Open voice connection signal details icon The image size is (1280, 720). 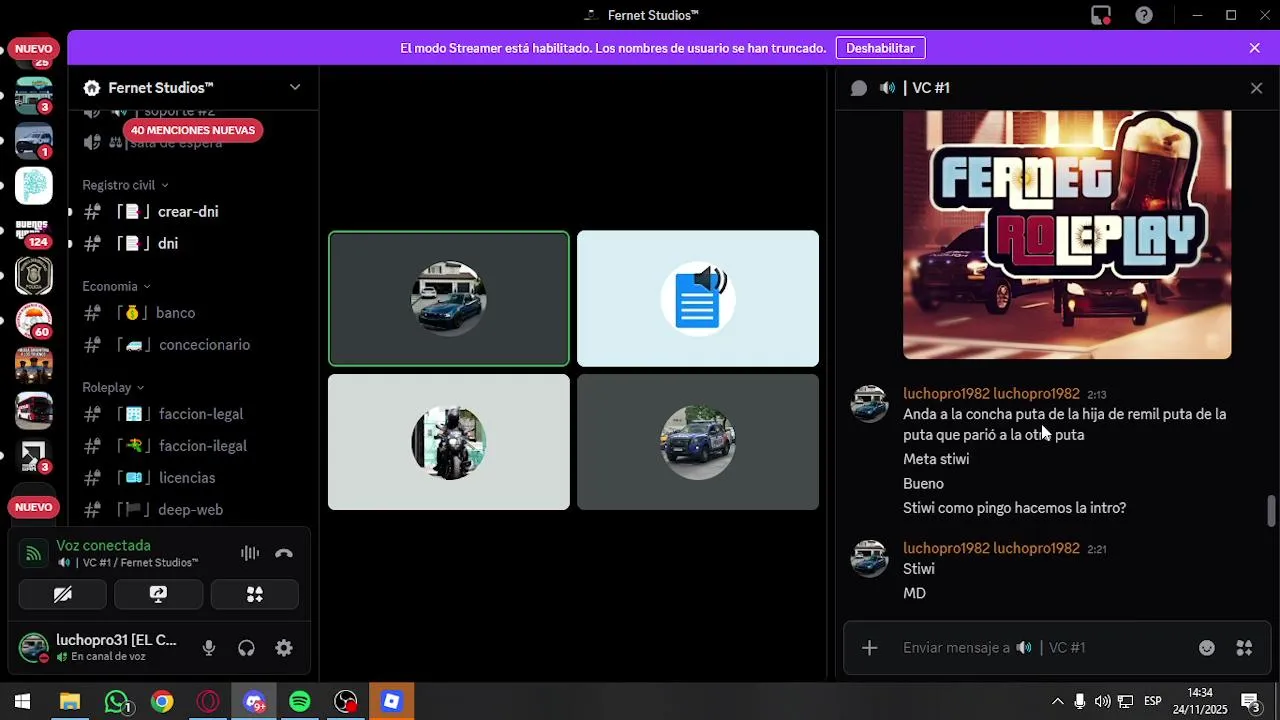tap(33, 553)
